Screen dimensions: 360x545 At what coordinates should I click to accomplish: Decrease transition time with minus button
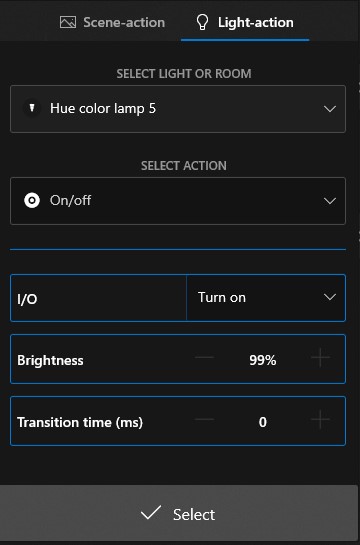(x=204, y=420)
